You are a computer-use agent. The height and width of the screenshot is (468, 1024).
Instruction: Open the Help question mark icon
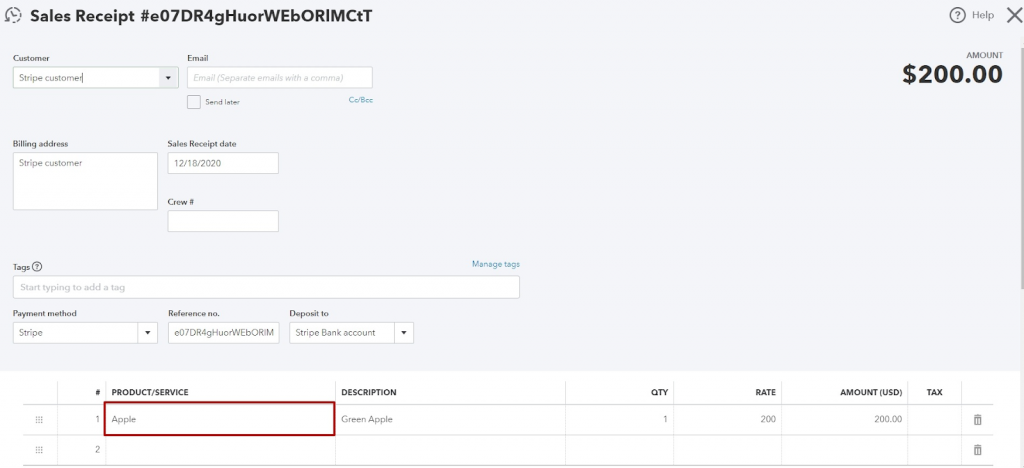pyautogui.click(x=957, y=15)
